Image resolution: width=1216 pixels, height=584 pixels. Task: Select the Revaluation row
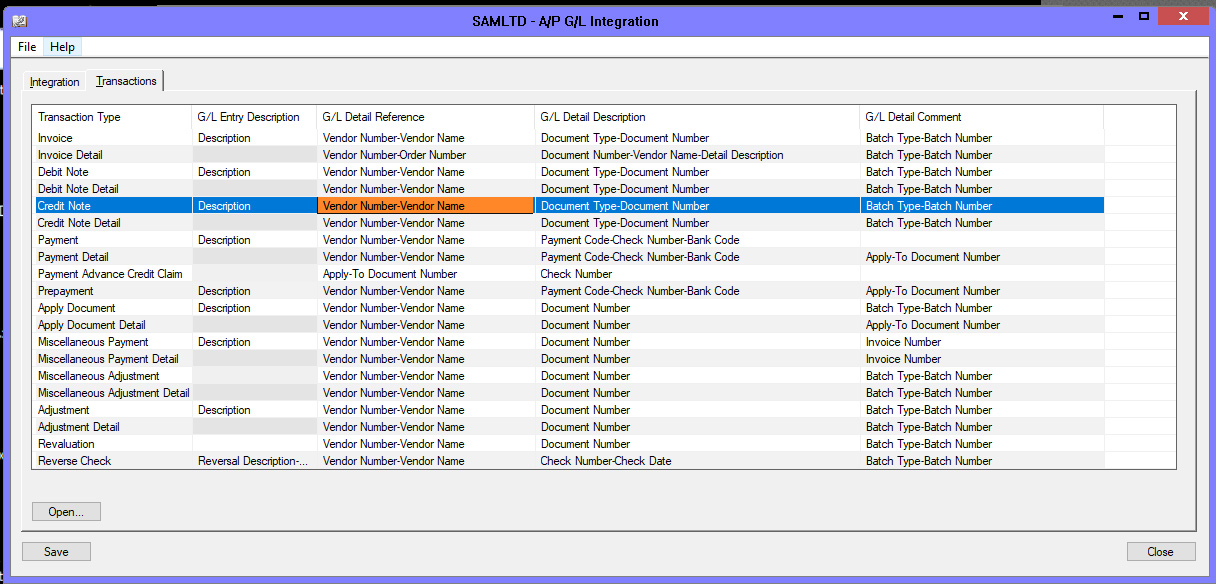[x=568, y=444]
